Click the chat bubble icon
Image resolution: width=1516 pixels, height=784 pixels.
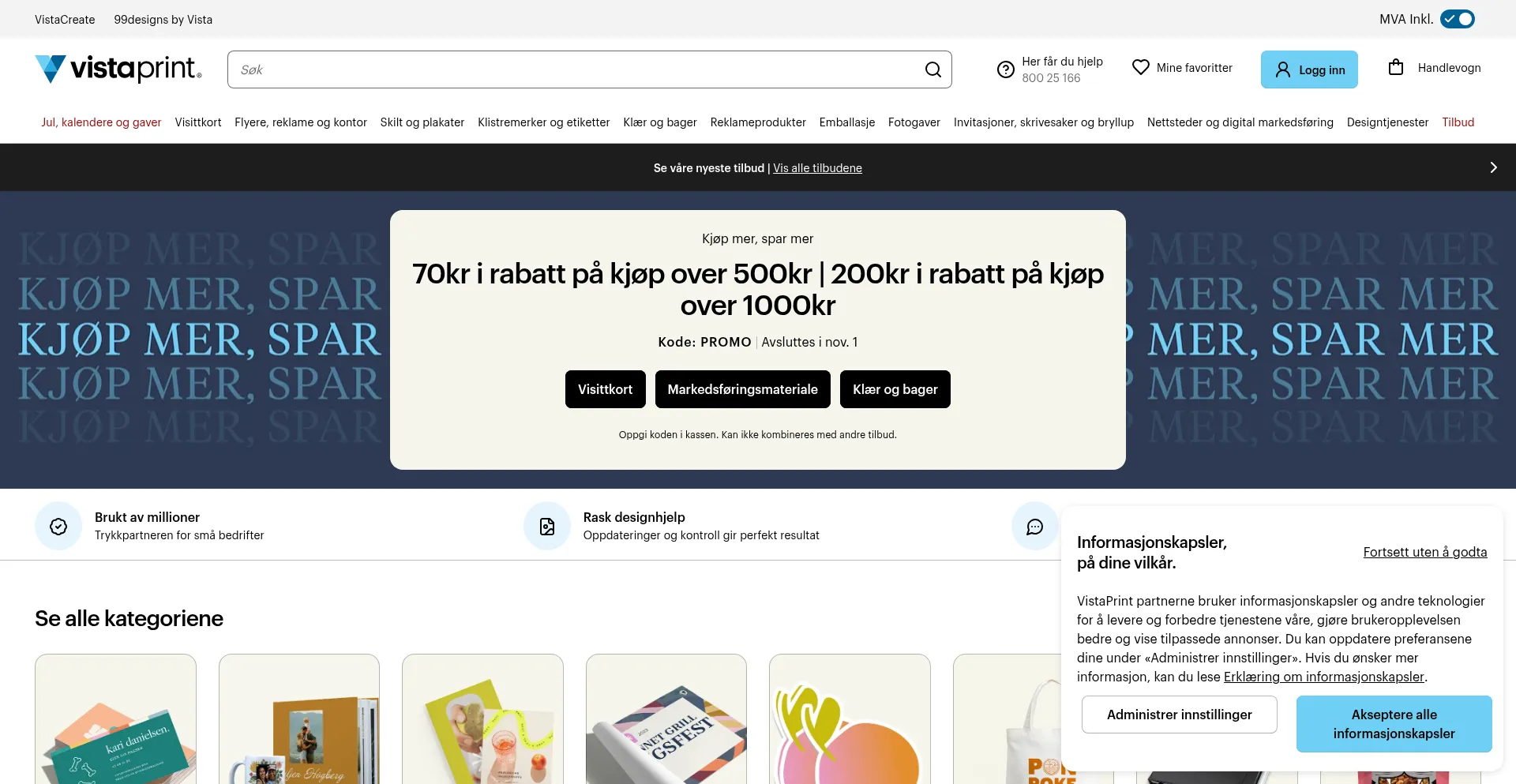pyautogui.click(x=1034, y=527)
